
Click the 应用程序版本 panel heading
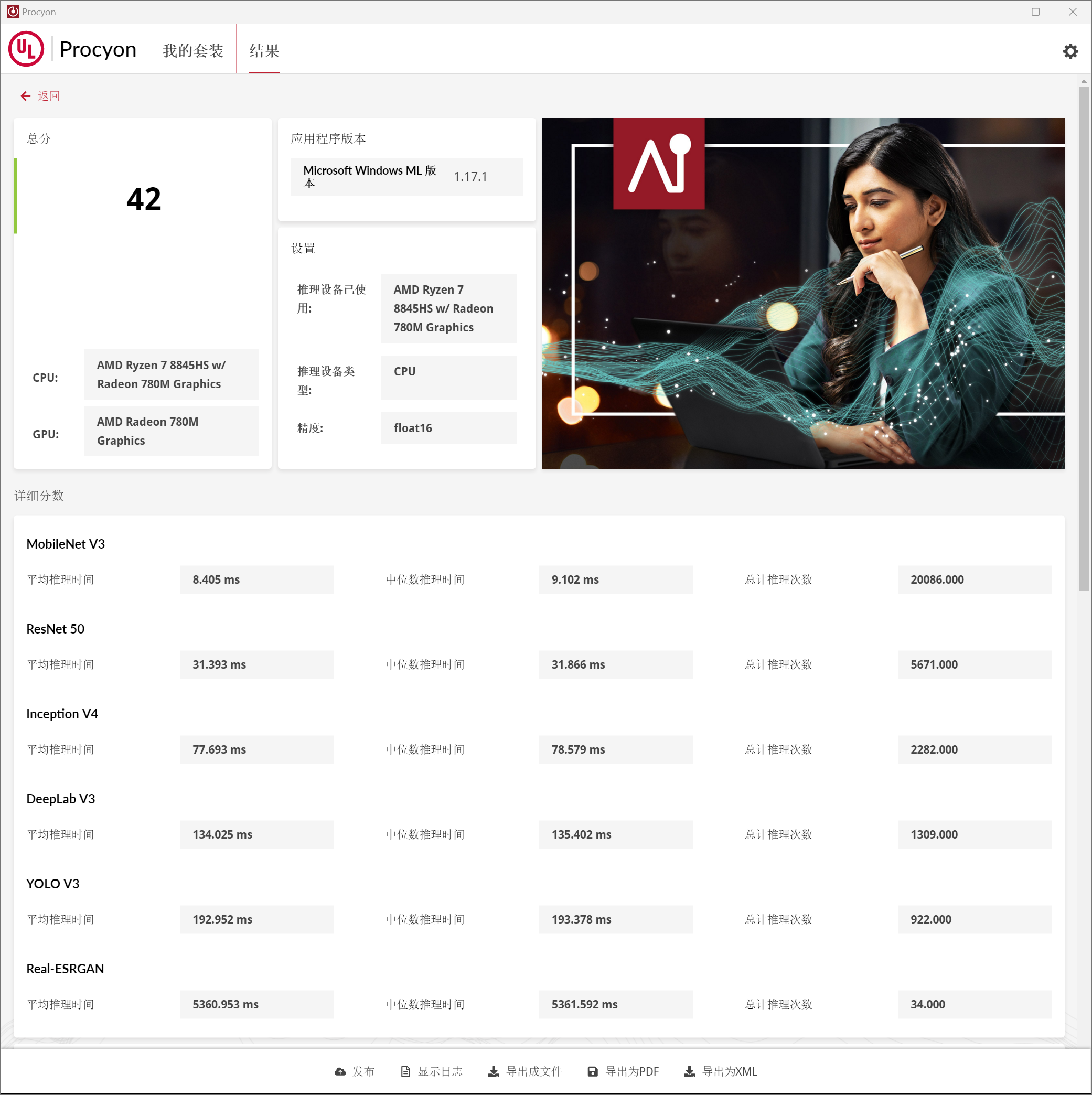[x=328, y=138]
